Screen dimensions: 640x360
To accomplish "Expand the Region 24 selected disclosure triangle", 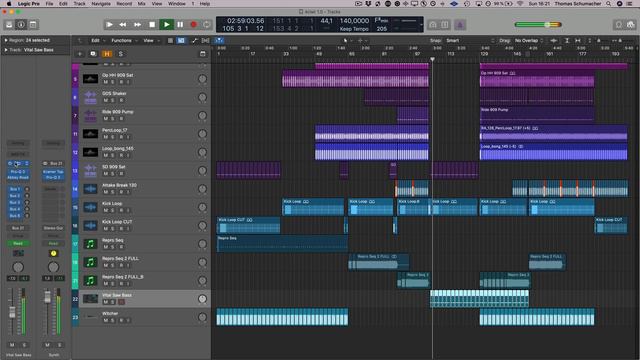I will [x=6, y=40].
